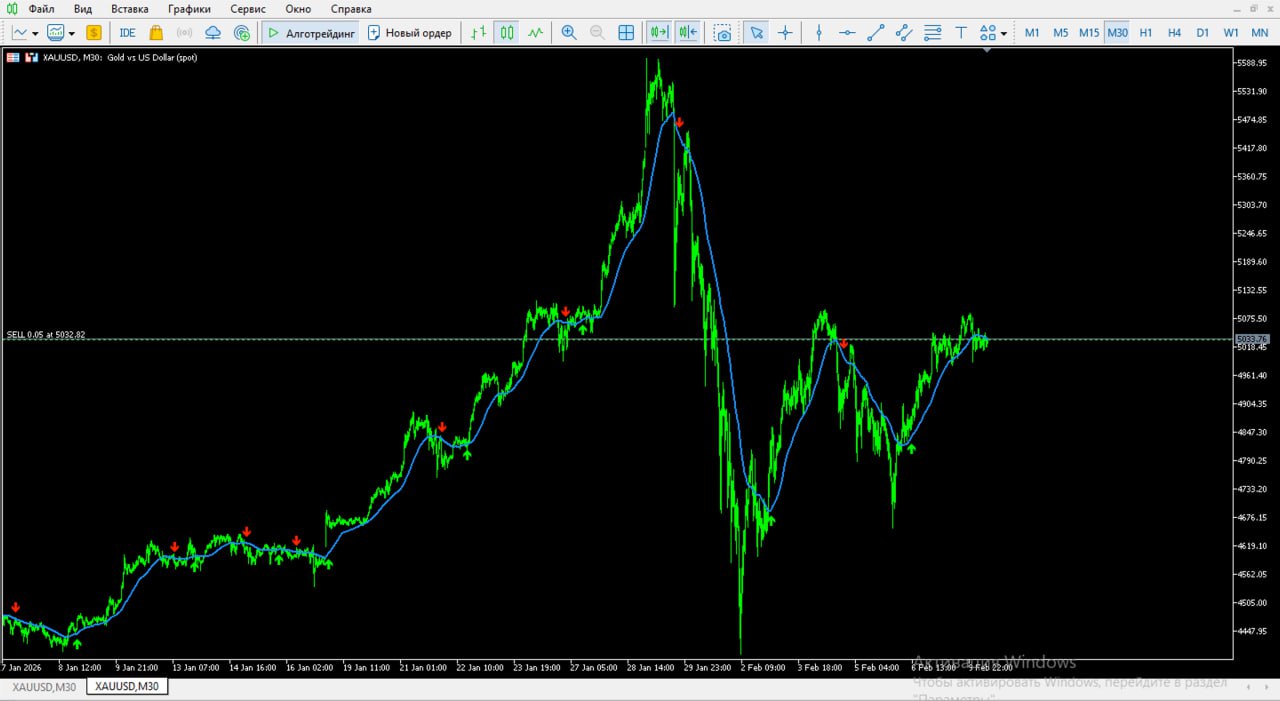The image size is (1280, 701).
Task: Zoom in on the chart with the magnifier
Action: (x=568, y=32)
